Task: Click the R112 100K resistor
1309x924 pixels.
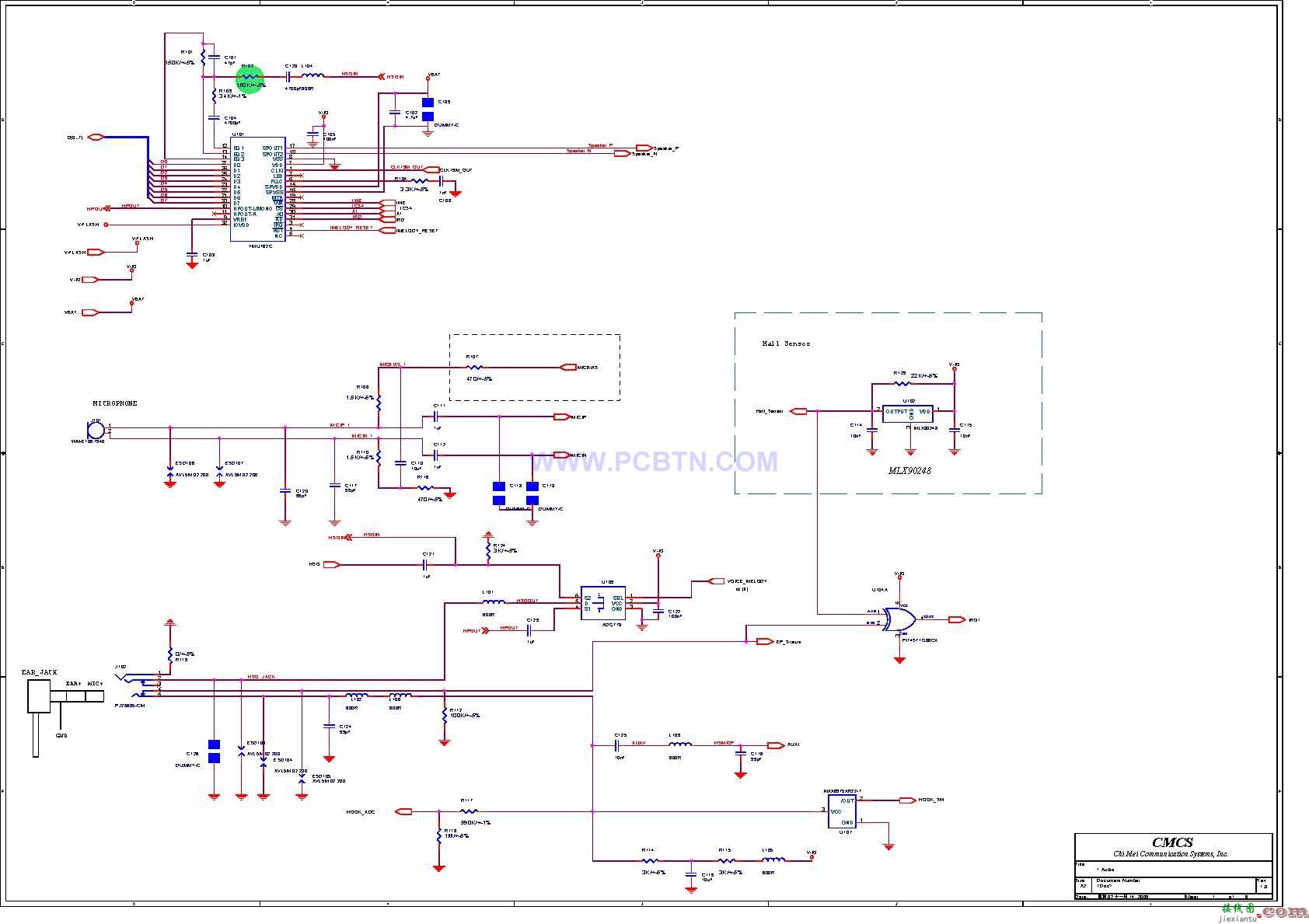Action: [x=445, y=714]
